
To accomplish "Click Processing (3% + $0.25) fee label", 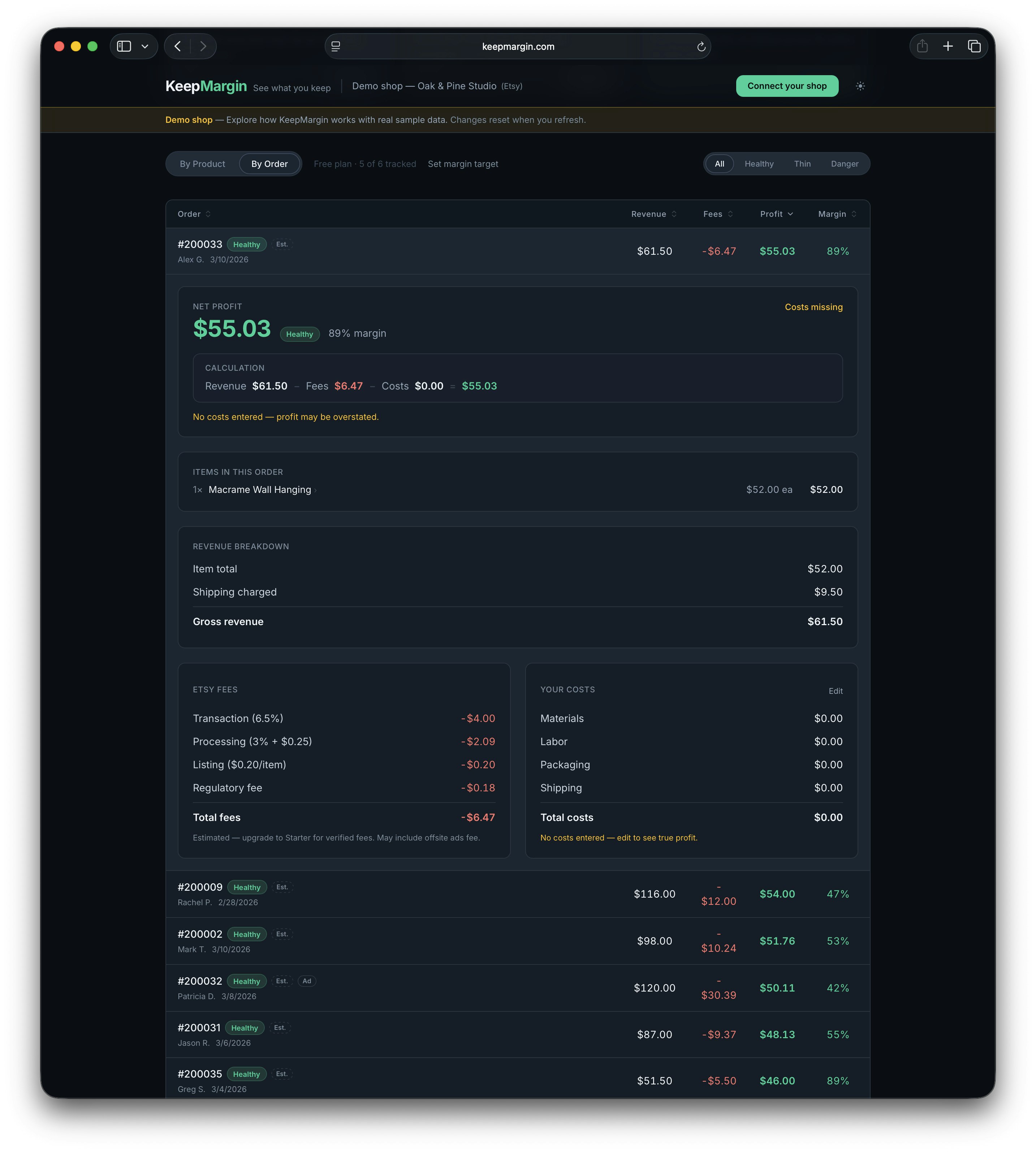I will 252,742.
